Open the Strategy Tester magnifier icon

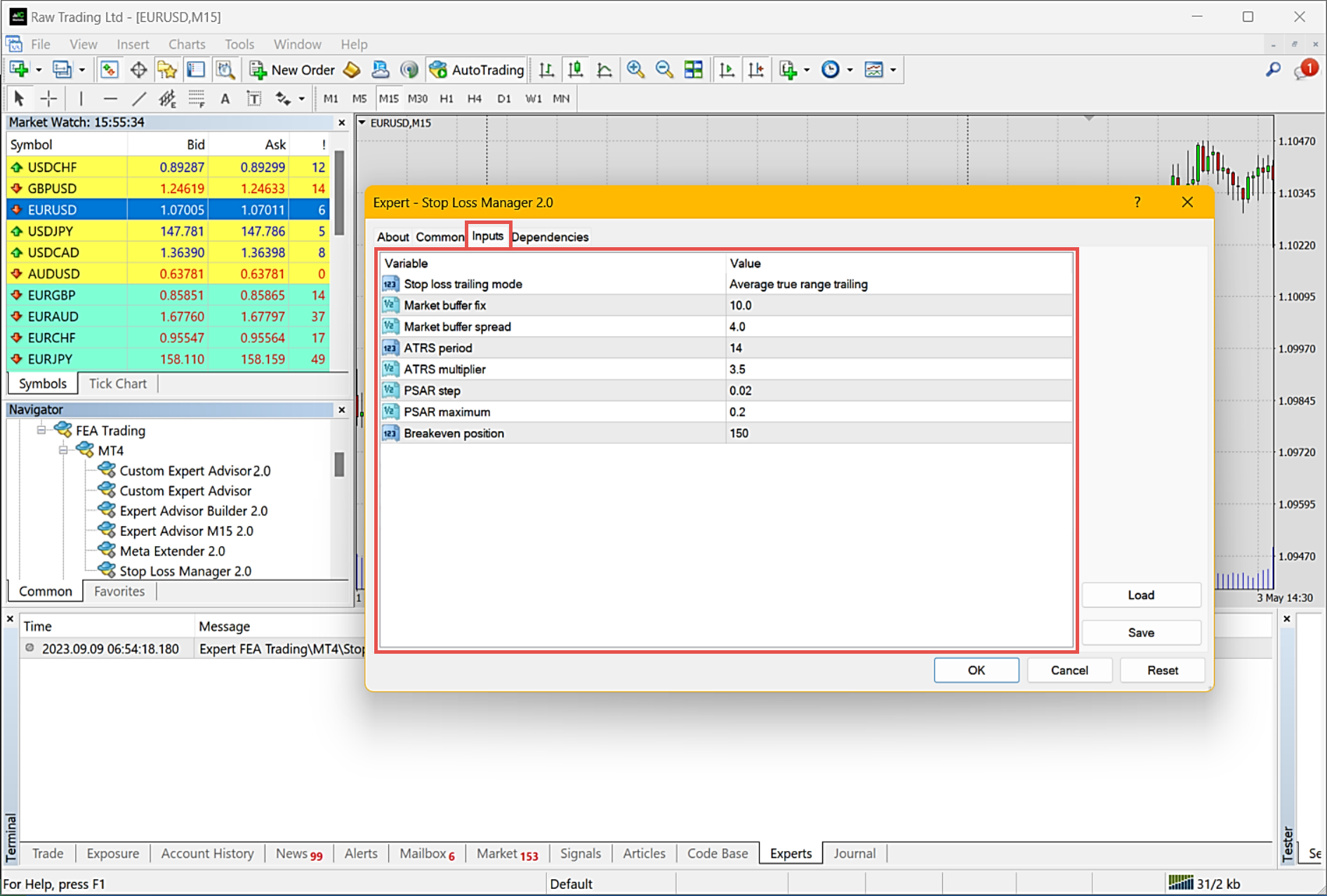(x=225, y=70)
